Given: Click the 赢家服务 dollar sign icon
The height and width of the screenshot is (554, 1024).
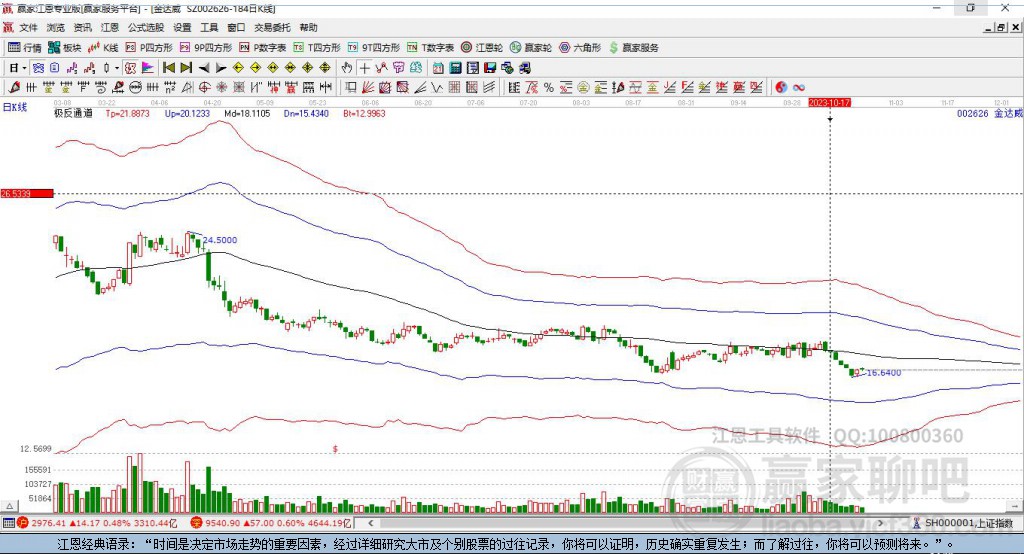Looking at the screenshot, I should pos(613,47).
